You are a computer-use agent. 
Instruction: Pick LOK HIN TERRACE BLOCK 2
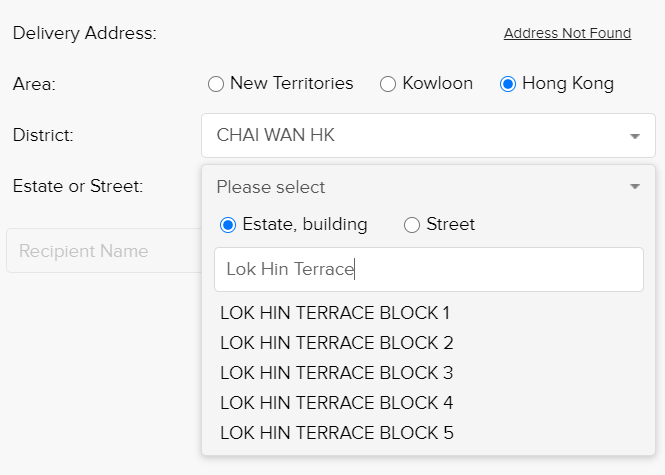[x=336, y=343]
